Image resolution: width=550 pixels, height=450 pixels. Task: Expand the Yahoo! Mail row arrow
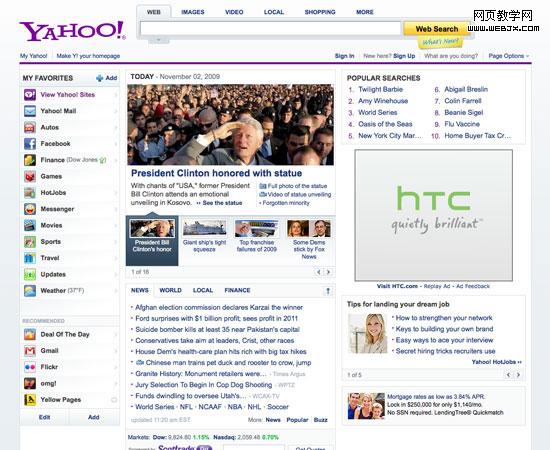[x=115, y=111]
